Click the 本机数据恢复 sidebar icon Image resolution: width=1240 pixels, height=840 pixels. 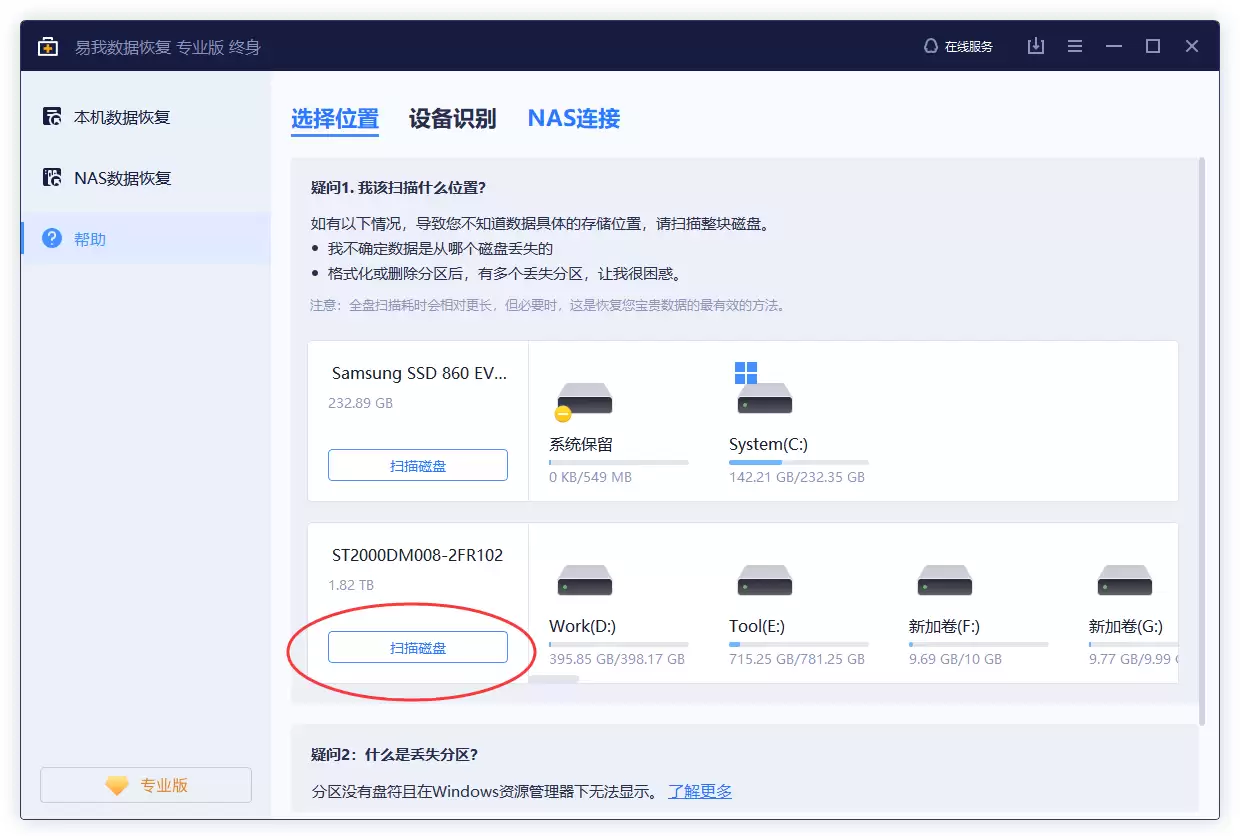52,117
